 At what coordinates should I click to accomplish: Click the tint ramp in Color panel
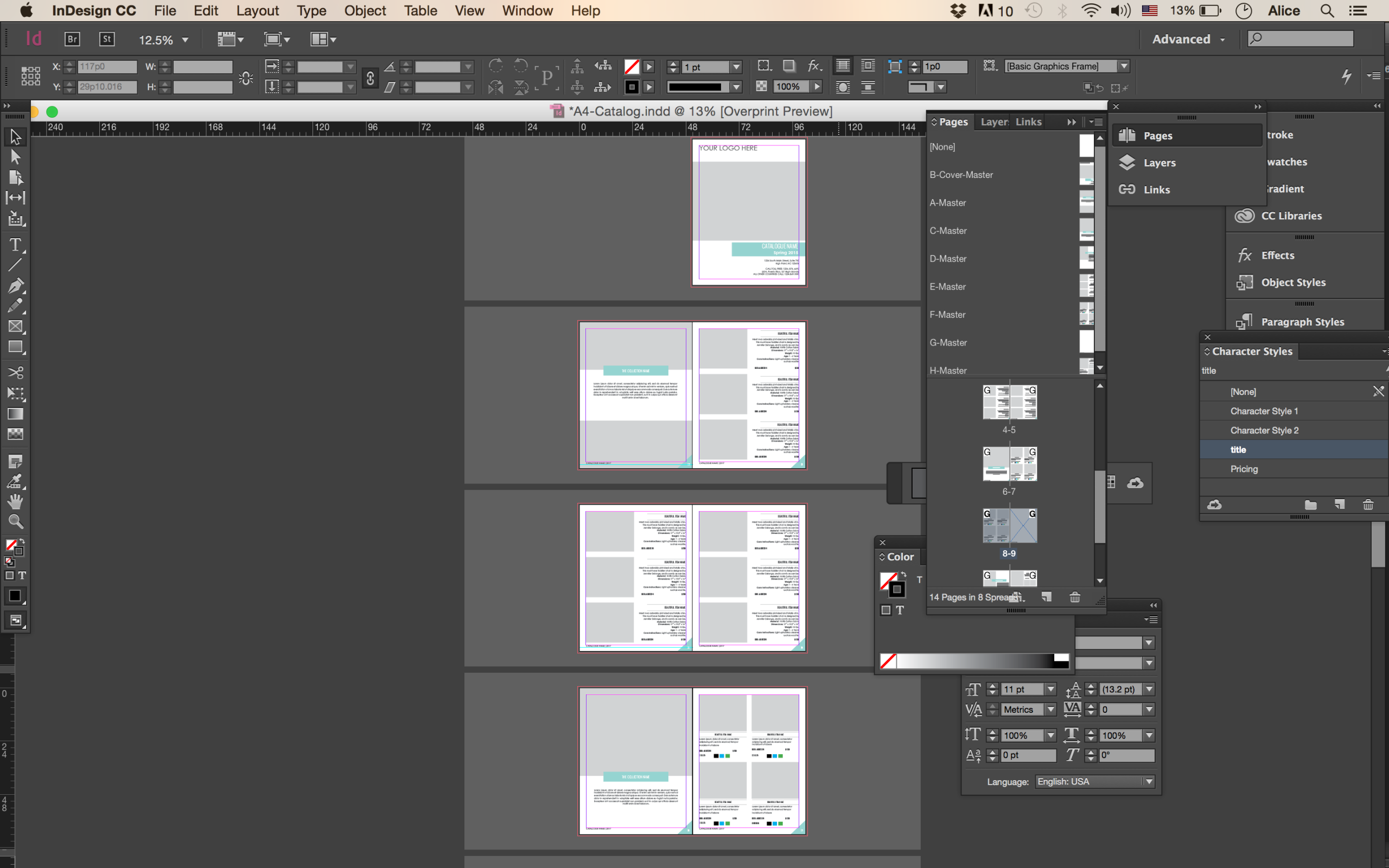[974, 661]
